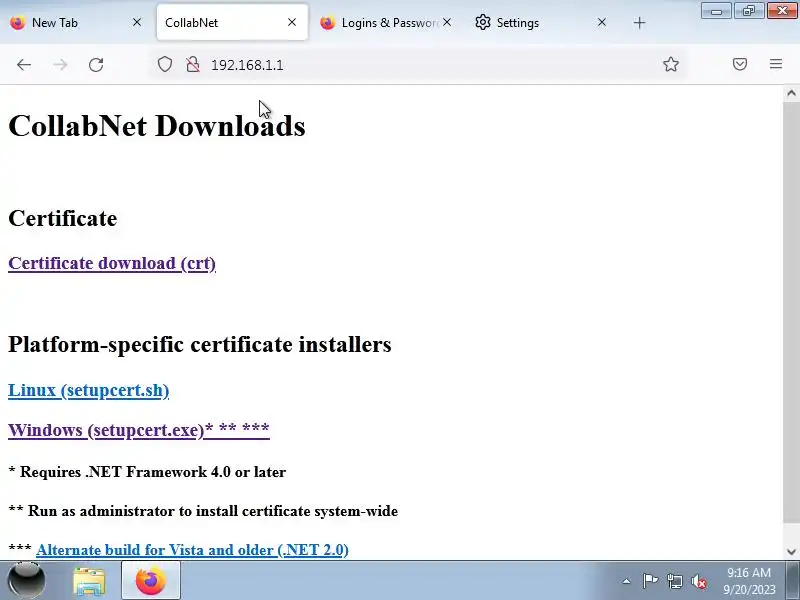This screenshot has height=600, width=800.
Task: Click the scrollbar down arrow
Action: click(x=791, y=552)
